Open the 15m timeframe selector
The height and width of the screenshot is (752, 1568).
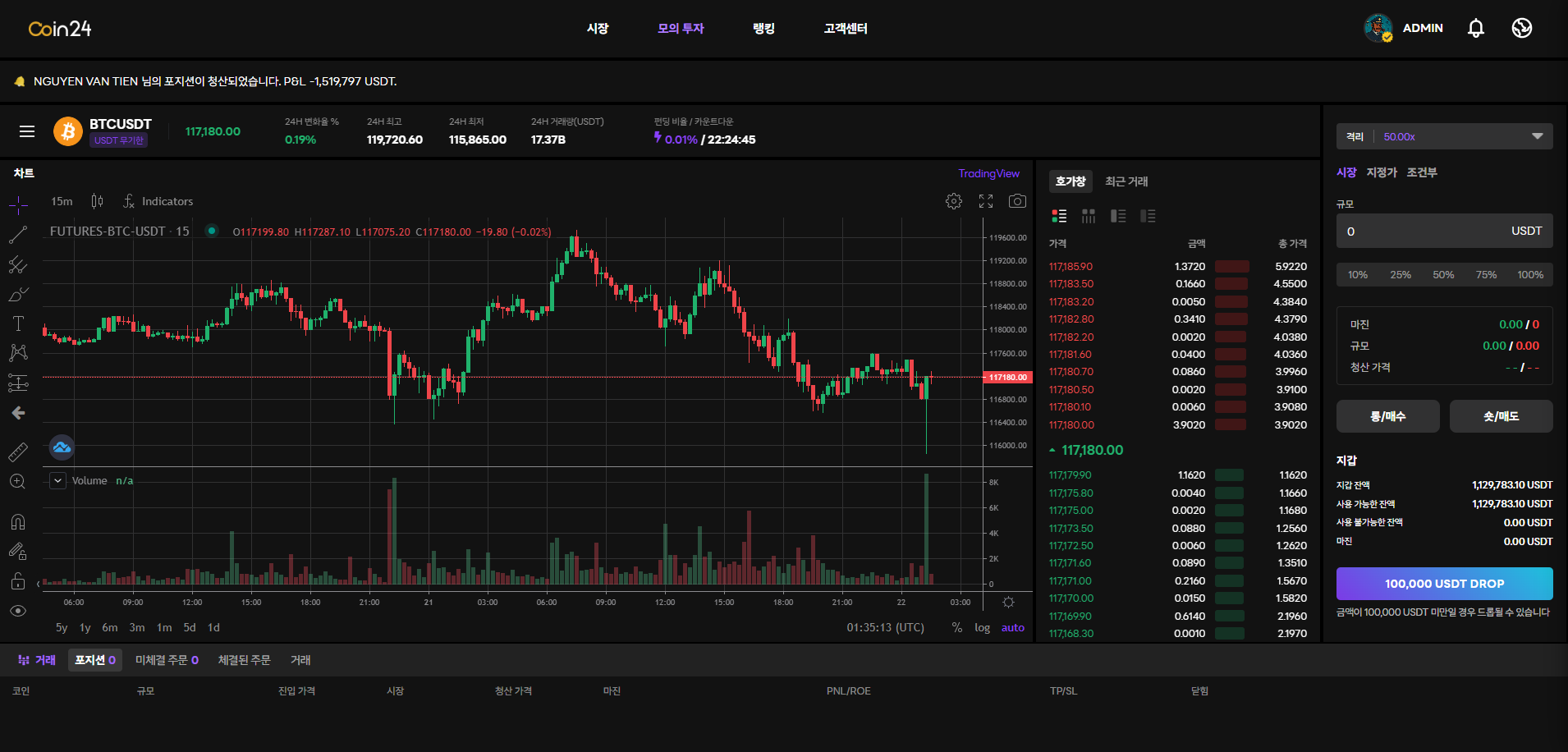(x=62, y=201)
